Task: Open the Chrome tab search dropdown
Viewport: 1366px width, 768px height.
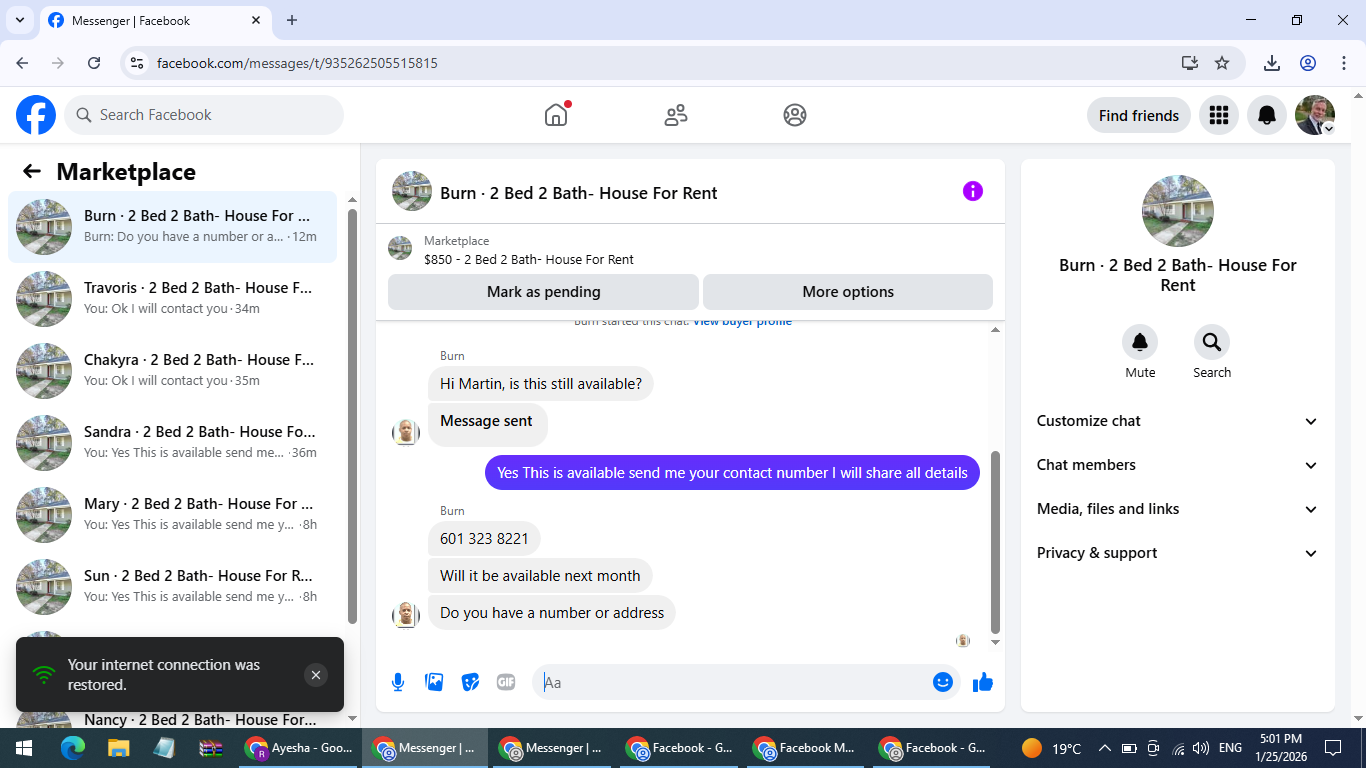Action: [19, 20]
